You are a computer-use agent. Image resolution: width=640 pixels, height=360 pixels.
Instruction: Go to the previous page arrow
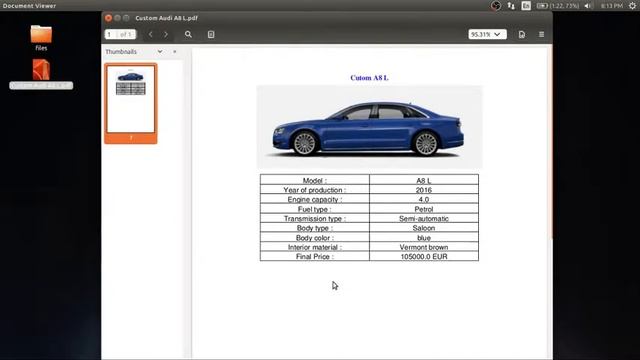pos(151,35)
